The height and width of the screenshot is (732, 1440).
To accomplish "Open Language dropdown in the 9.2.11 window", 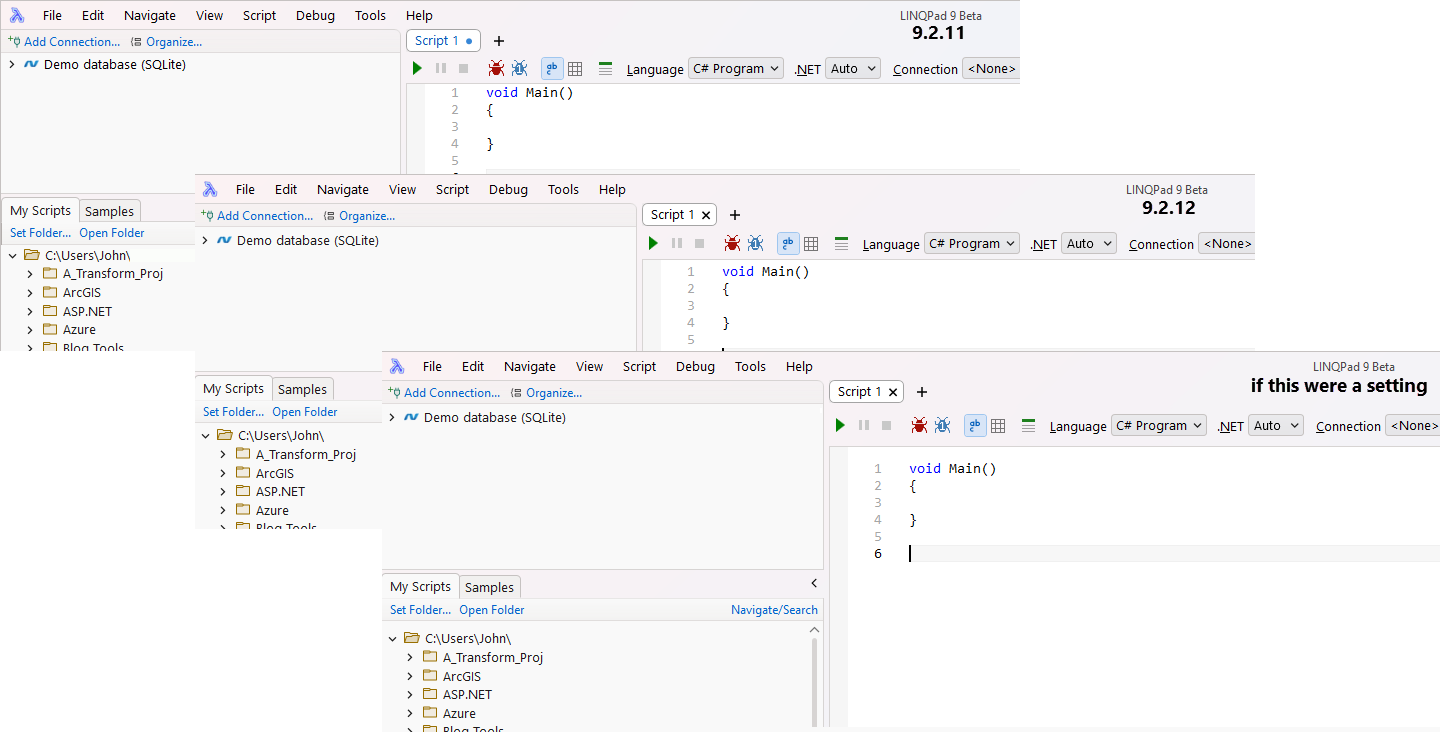I will click(736, 69).
